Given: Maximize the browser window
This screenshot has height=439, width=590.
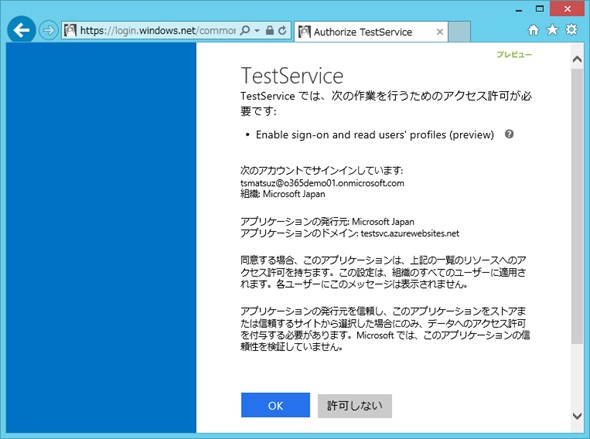Looking at the screenshot, I should pyautogui.click(x=540, y=9).
